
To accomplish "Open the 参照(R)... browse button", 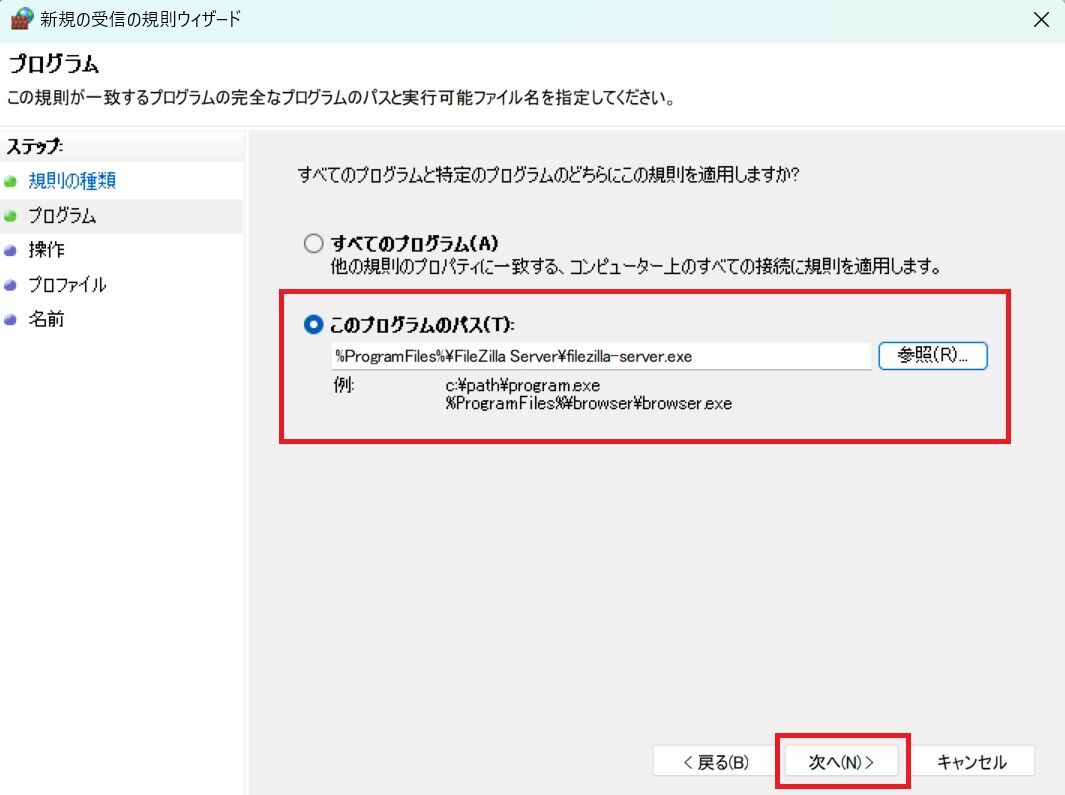I will 933,355.
